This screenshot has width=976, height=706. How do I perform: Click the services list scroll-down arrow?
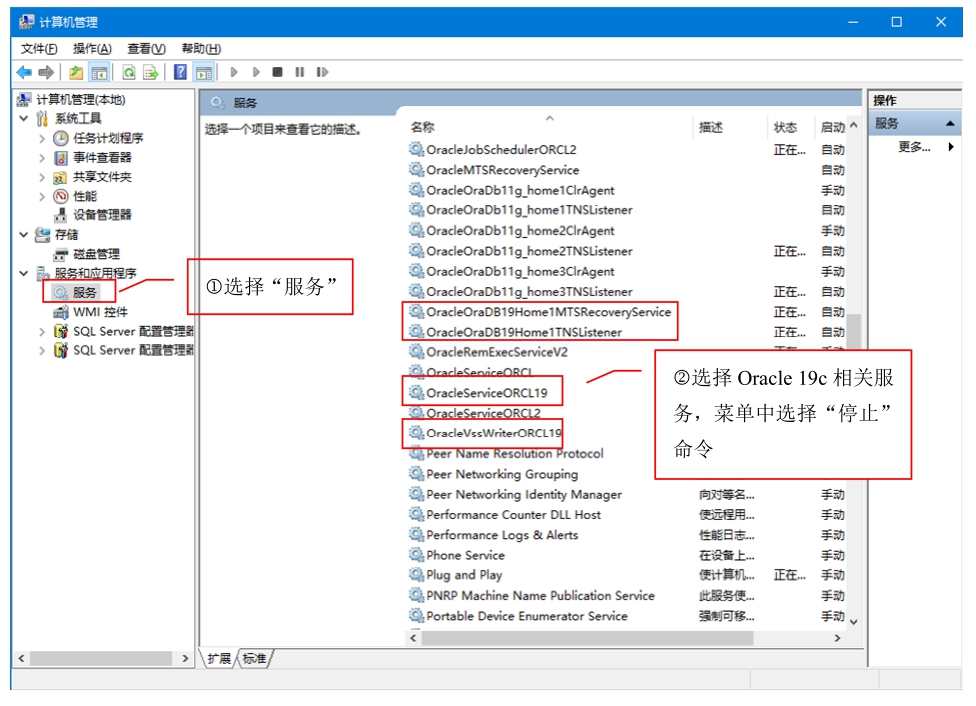pyautogui.click(x=853, y=621)
